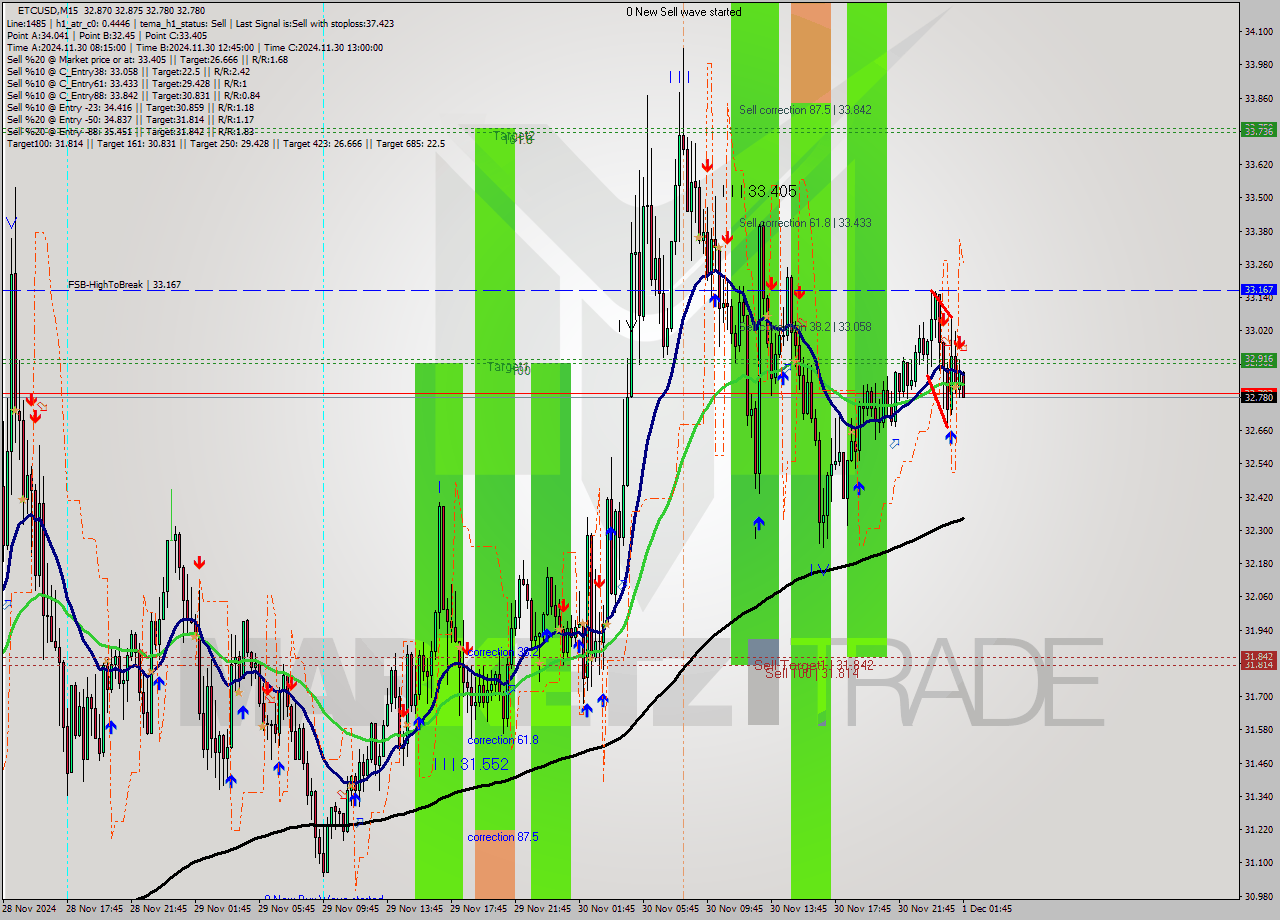Click the 31.100 price axis value
Screen dimensions: 1280x920
1258,862
